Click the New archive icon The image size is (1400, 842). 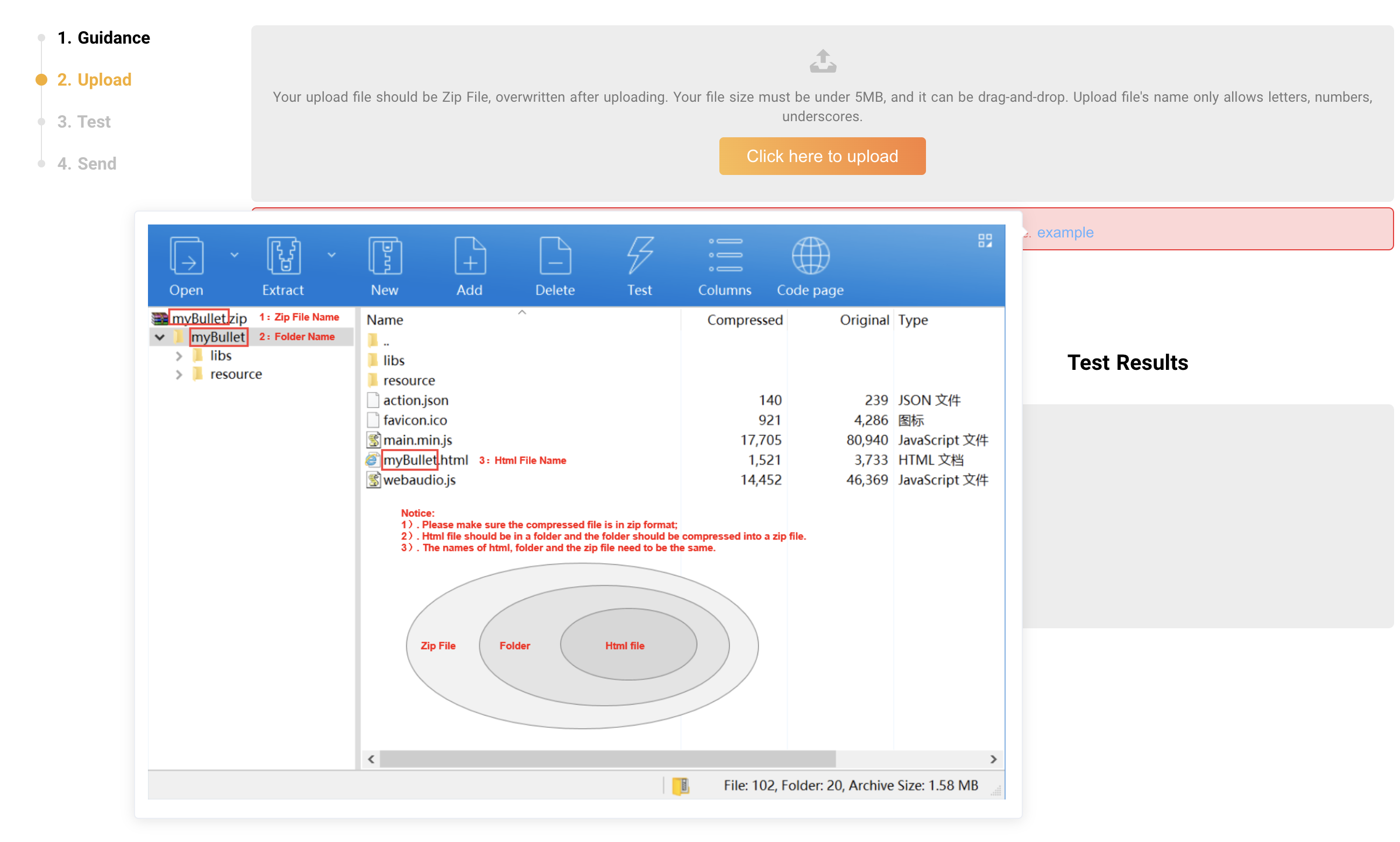point(385,256)
